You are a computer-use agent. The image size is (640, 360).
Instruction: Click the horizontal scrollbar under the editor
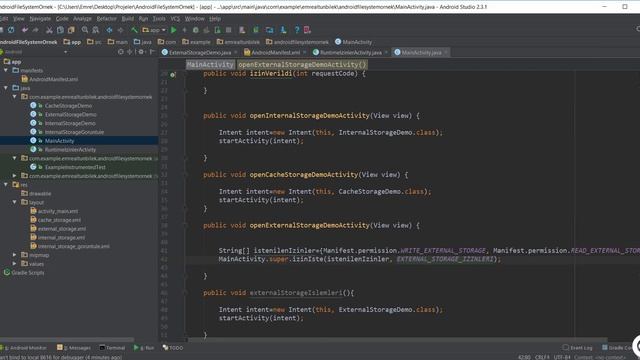(x=397, y=340)
